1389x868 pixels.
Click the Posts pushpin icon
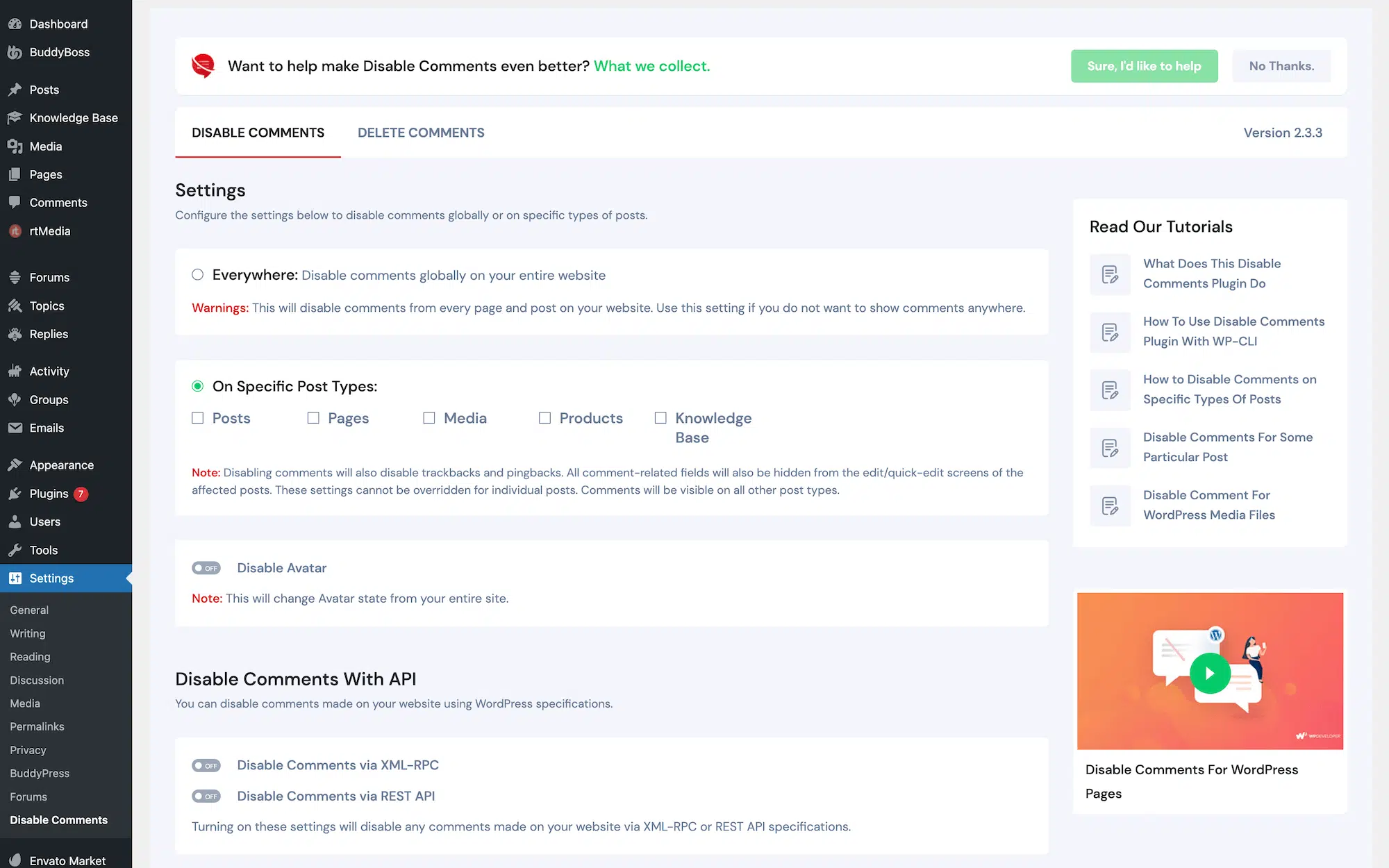[15, 90]
